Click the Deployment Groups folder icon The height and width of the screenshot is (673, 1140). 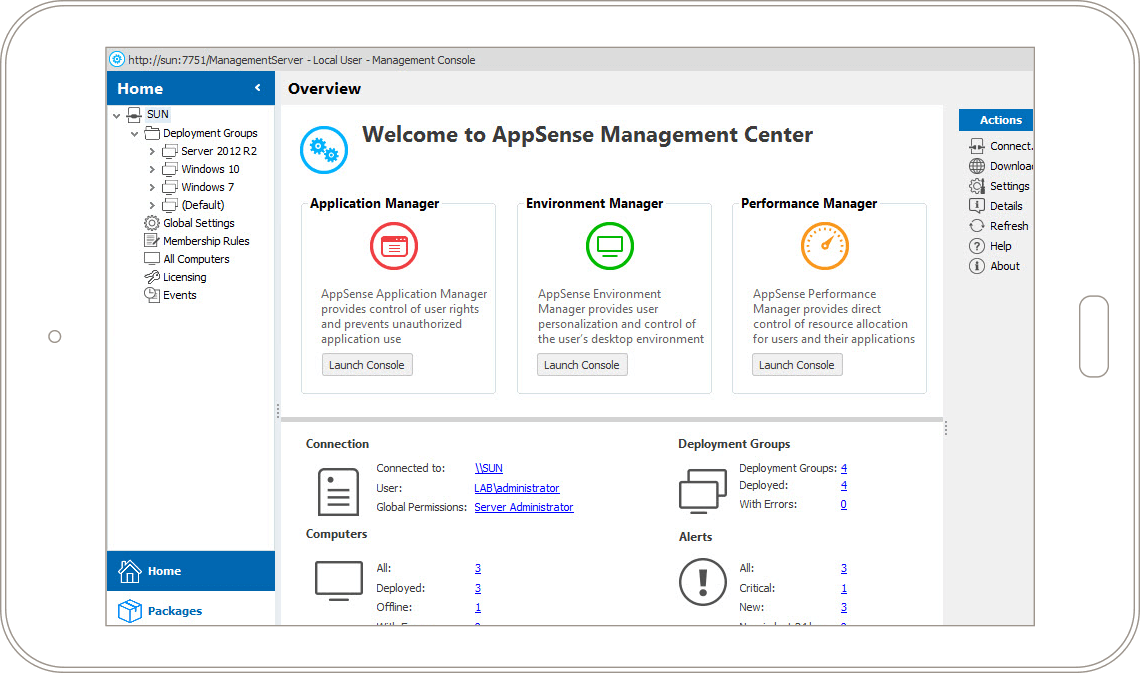[152, 133]
